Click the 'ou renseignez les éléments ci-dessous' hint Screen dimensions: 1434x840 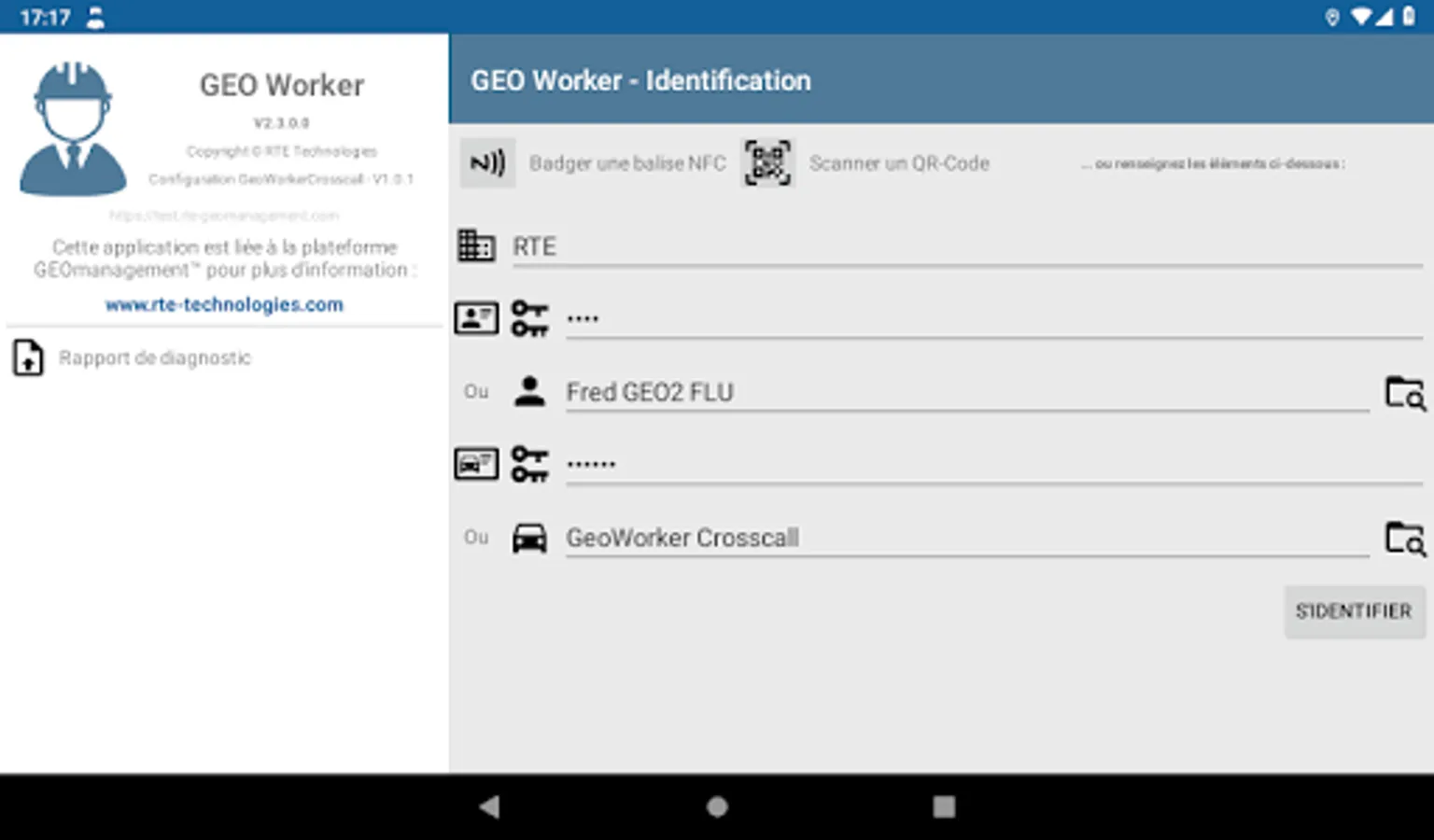pyautogui.click(x=1213, y=163)
